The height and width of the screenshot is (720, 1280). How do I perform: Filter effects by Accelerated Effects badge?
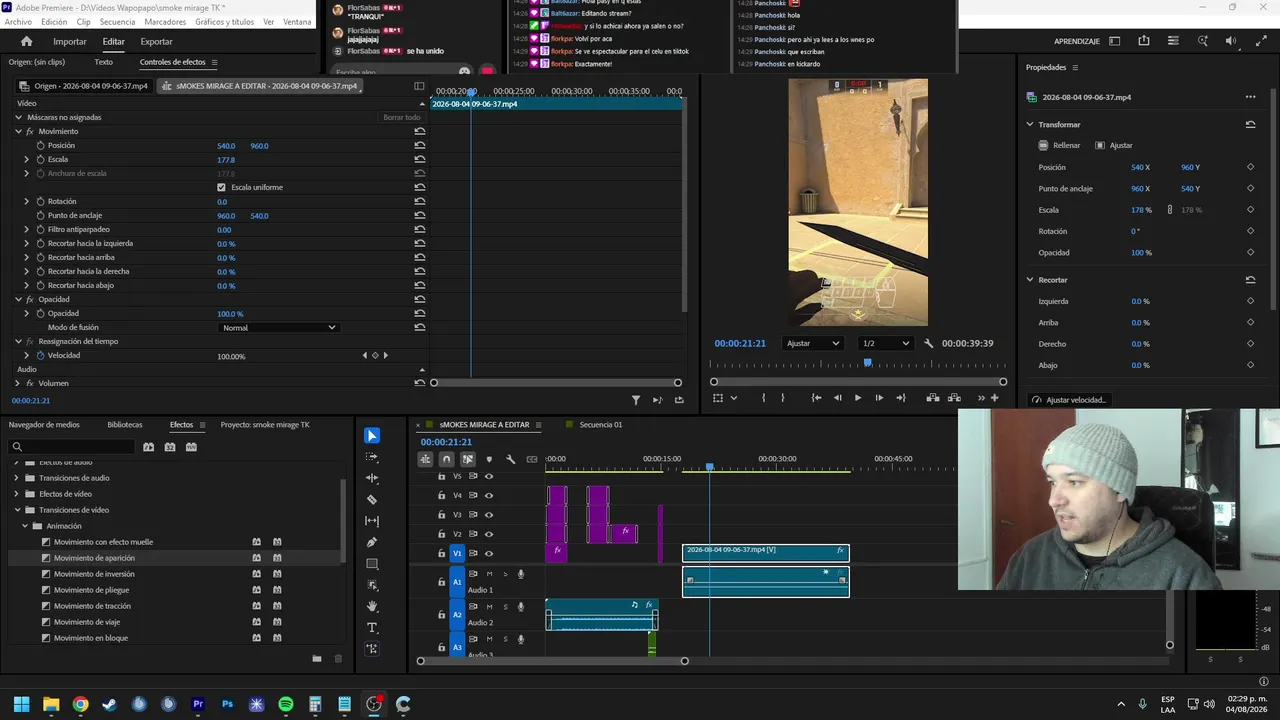148,447
